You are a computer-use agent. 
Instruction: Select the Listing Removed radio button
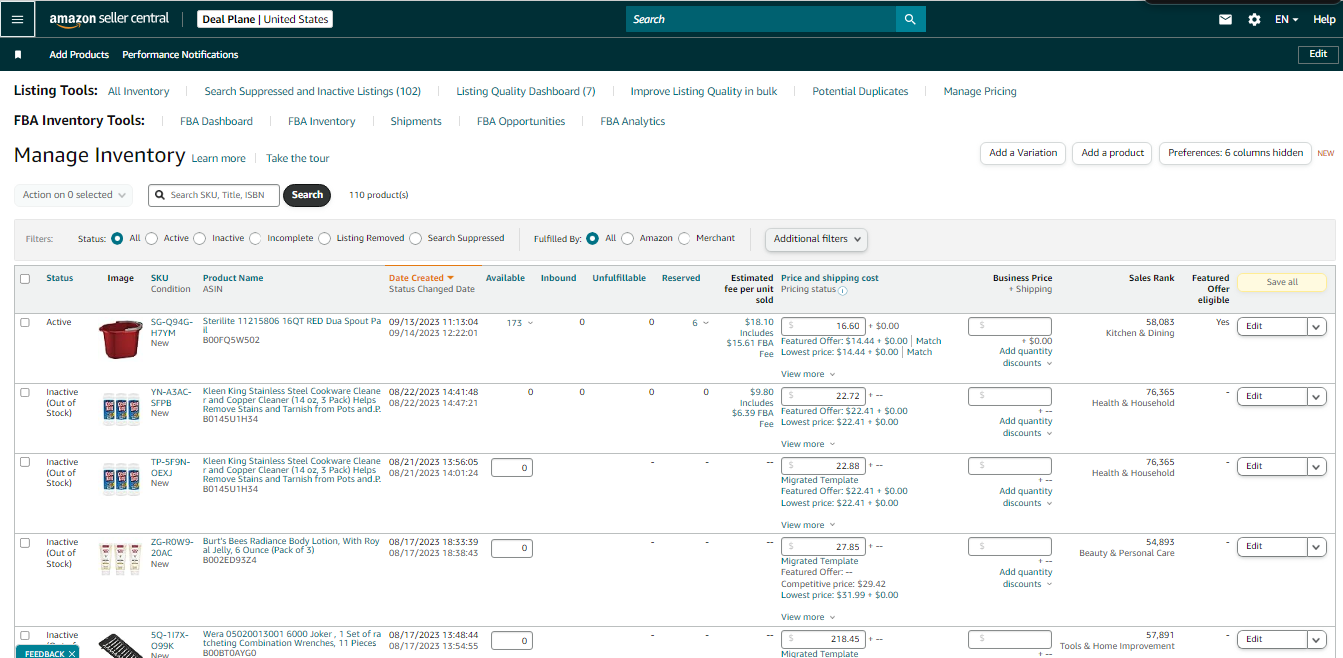tap(325, 239)
